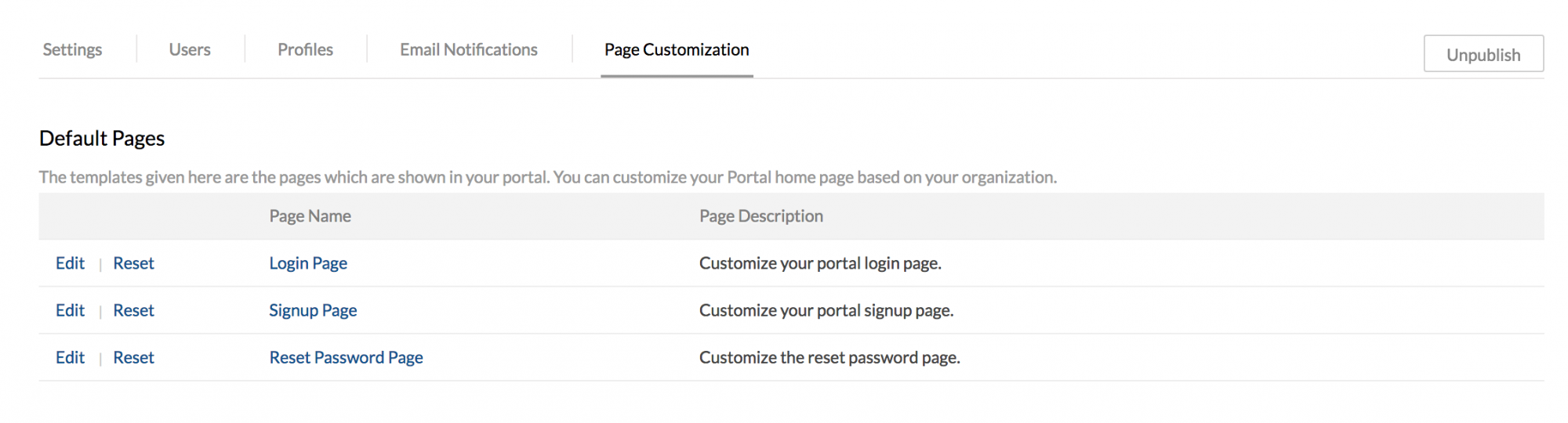Open the Signup Page link

[313, 310]
